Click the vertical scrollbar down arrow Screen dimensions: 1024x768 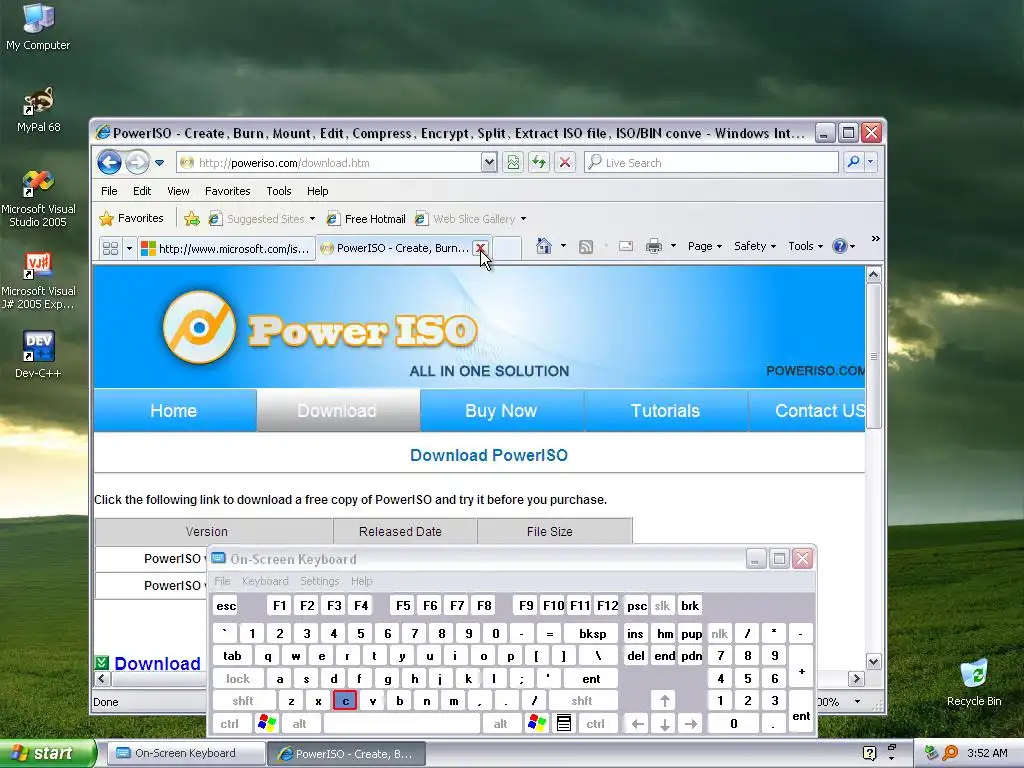(873, 662)
